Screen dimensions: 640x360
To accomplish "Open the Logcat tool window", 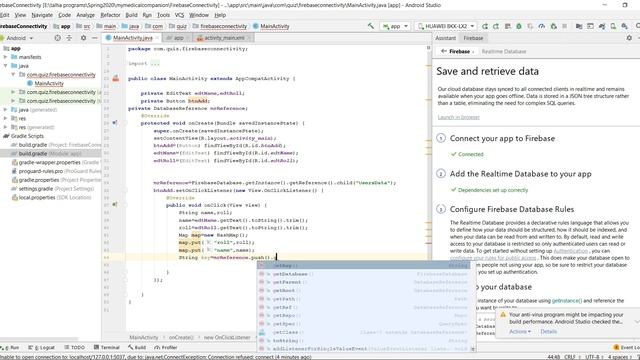I will tap(41, 347).
